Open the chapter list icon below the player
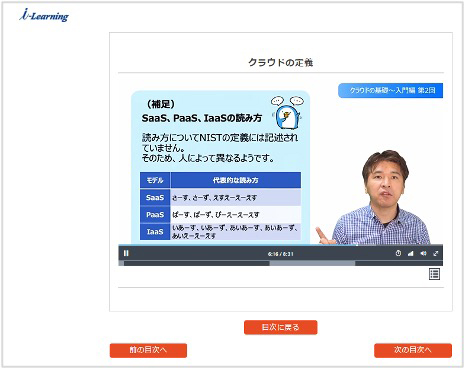The height and width of the screenshot is (368, 464). click(434, 274)
